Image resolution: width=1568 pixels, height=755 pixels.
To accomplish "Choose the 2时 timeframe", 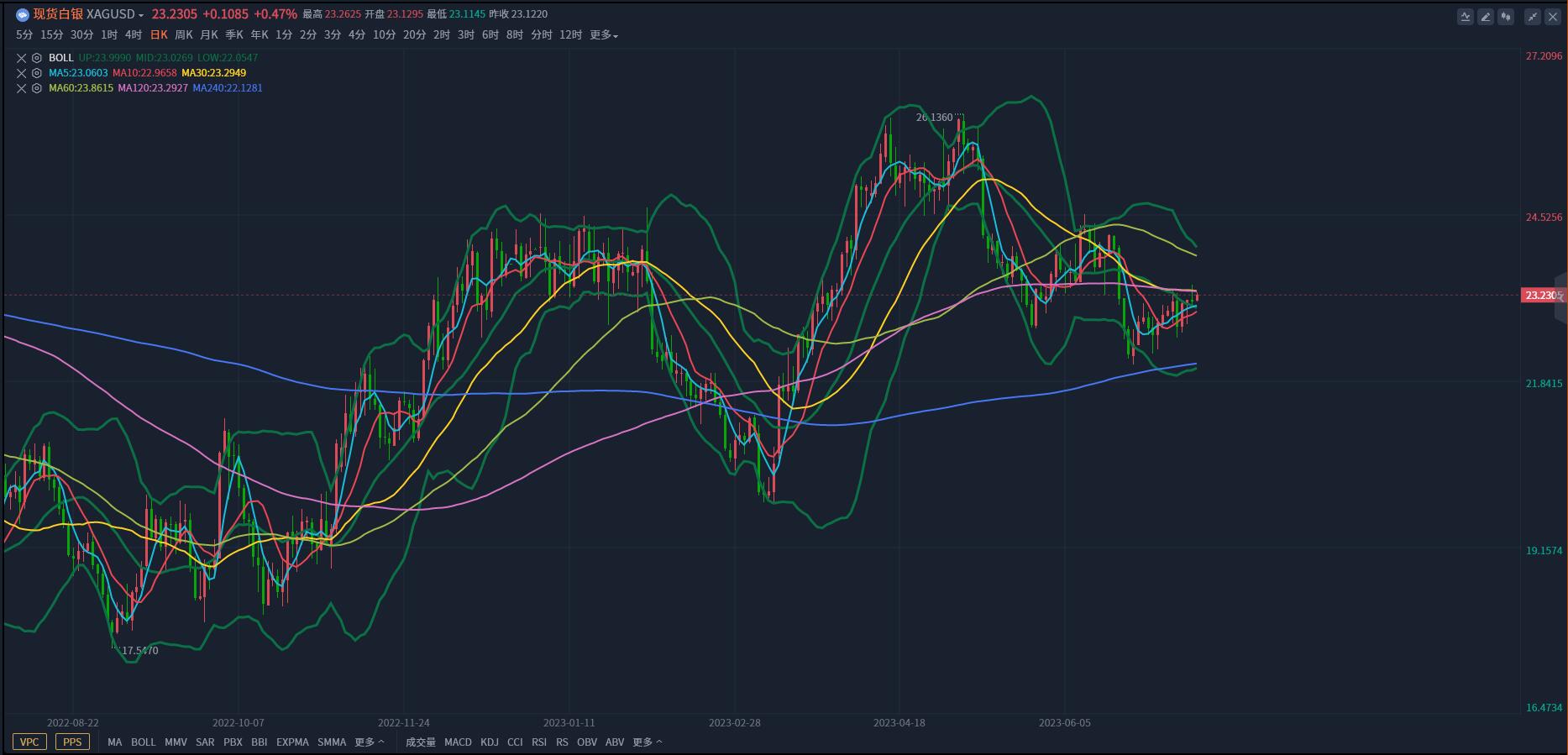I will point(442,35).
